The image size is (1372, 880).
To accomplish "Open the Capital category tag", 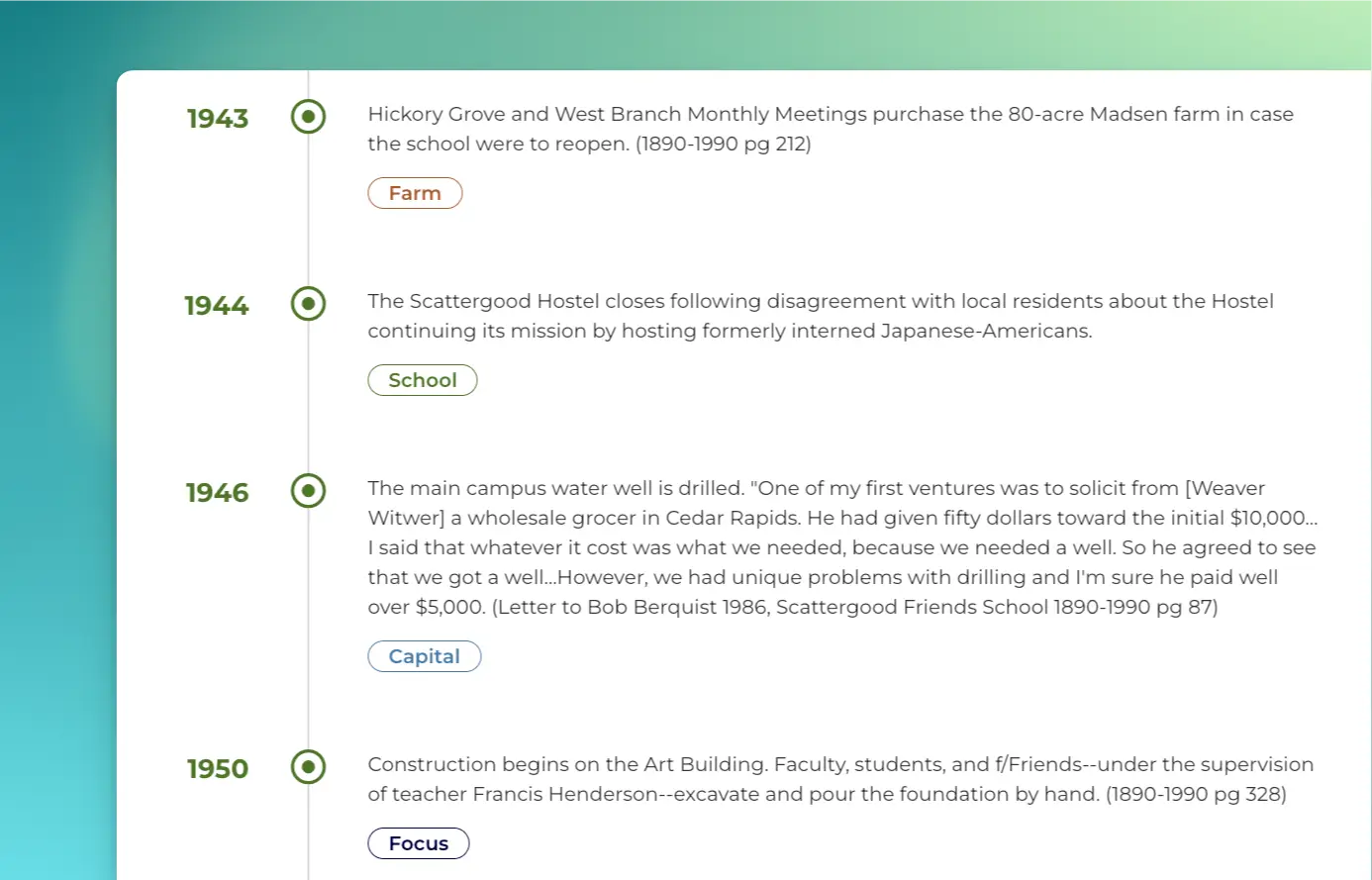I will [425, 656].
